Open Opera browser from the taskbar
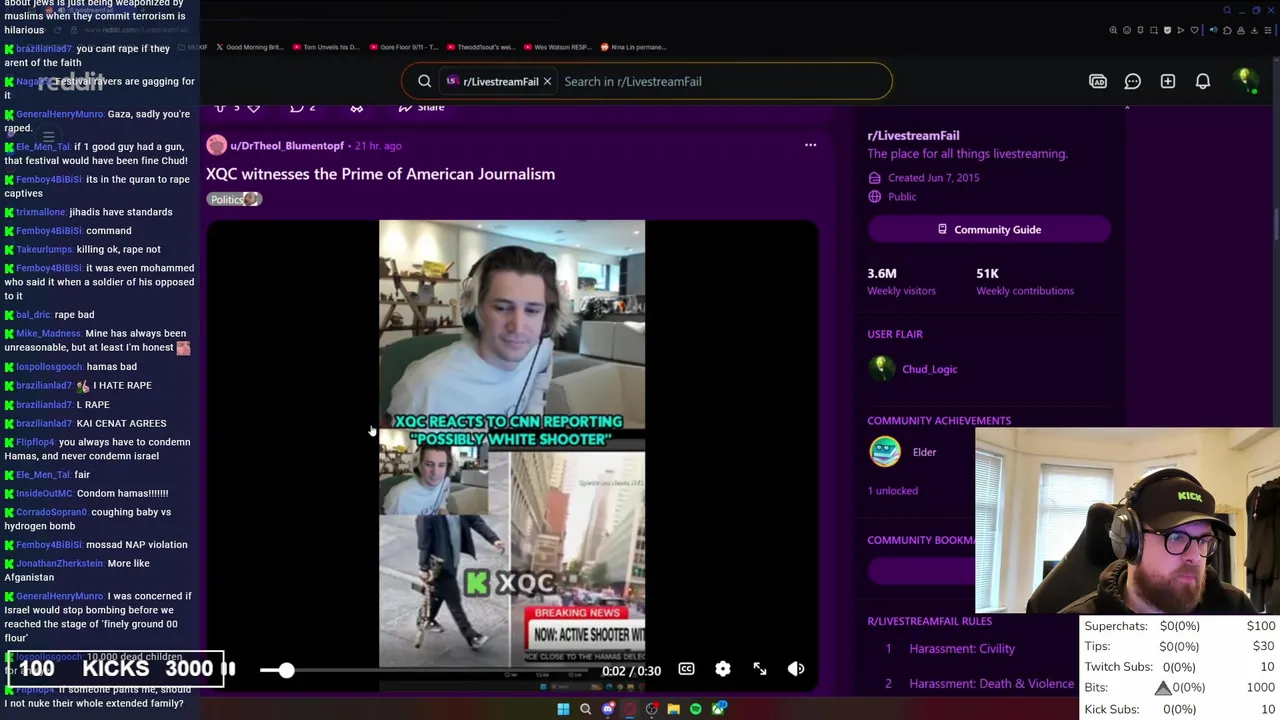This screenshot has height=720, width=1280. click(x=629, y=709)
